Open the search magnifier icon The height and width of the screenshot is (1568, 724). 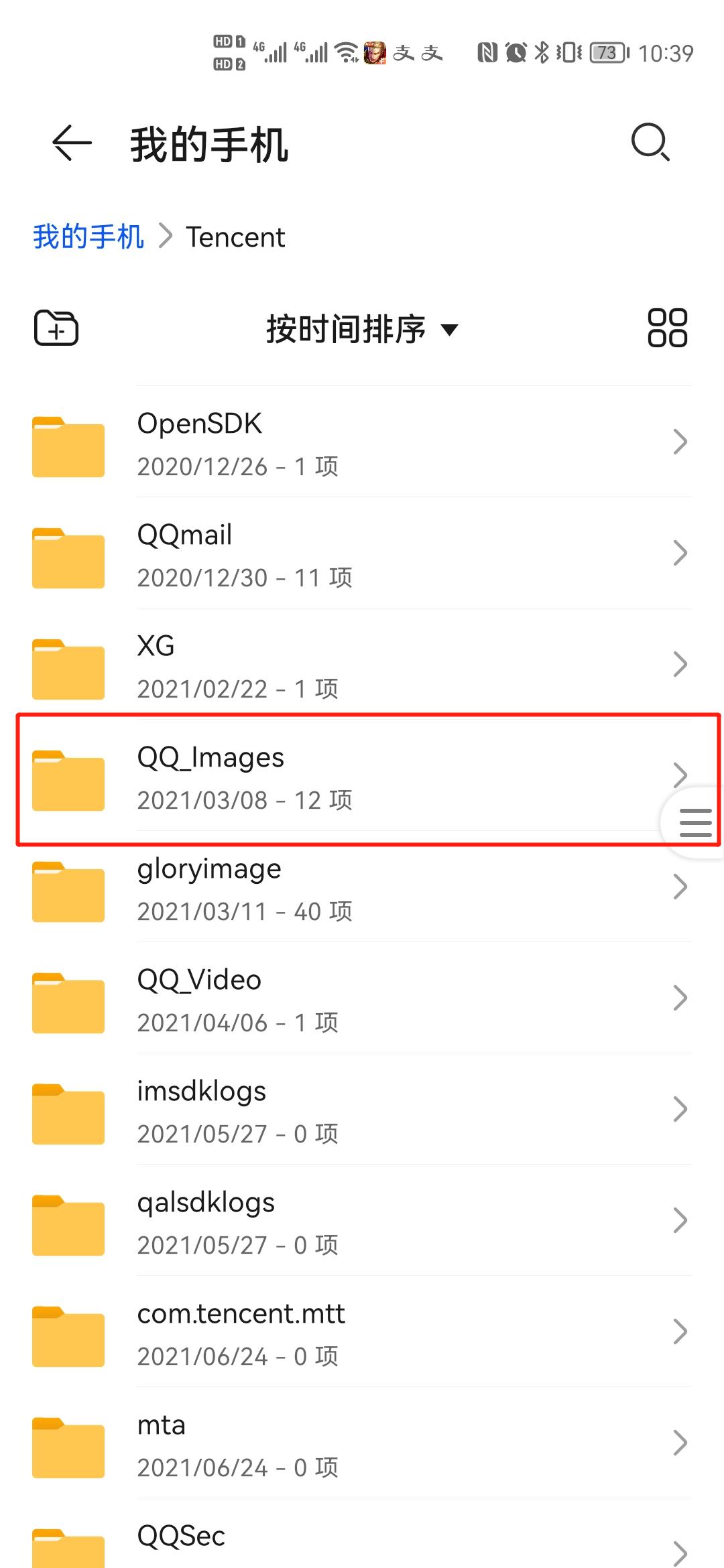(650, 142)
